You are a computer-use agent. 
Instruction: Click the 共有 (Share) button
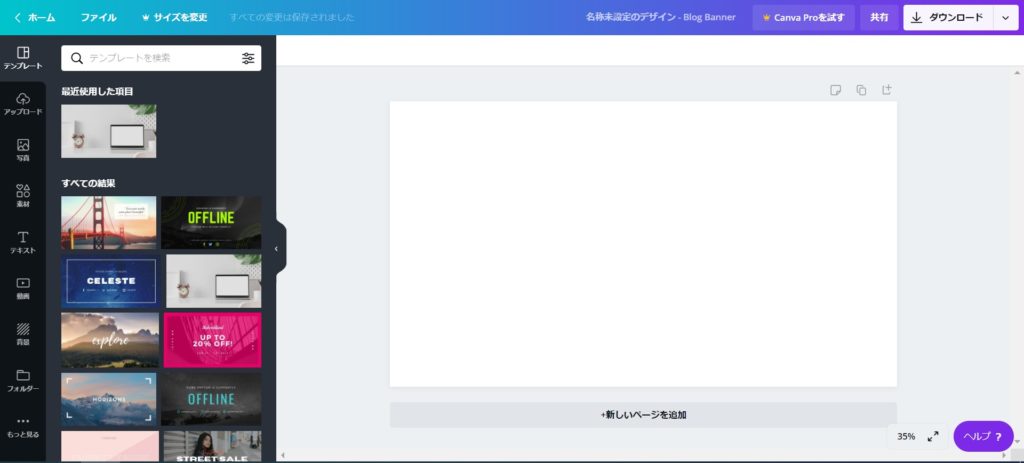pos(879,18)
